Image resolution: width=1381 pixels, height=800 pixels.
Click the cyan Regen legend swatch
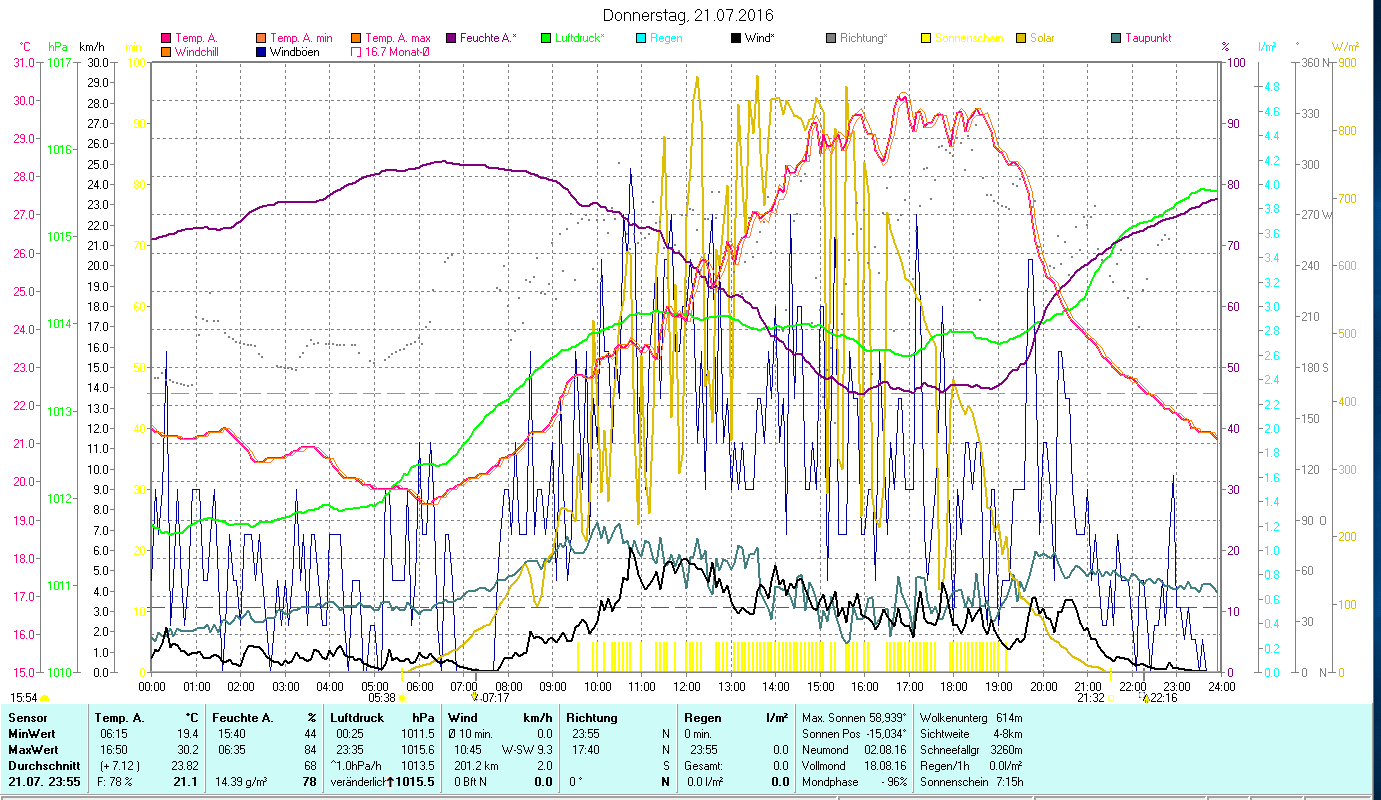click(x=641, y=38)
